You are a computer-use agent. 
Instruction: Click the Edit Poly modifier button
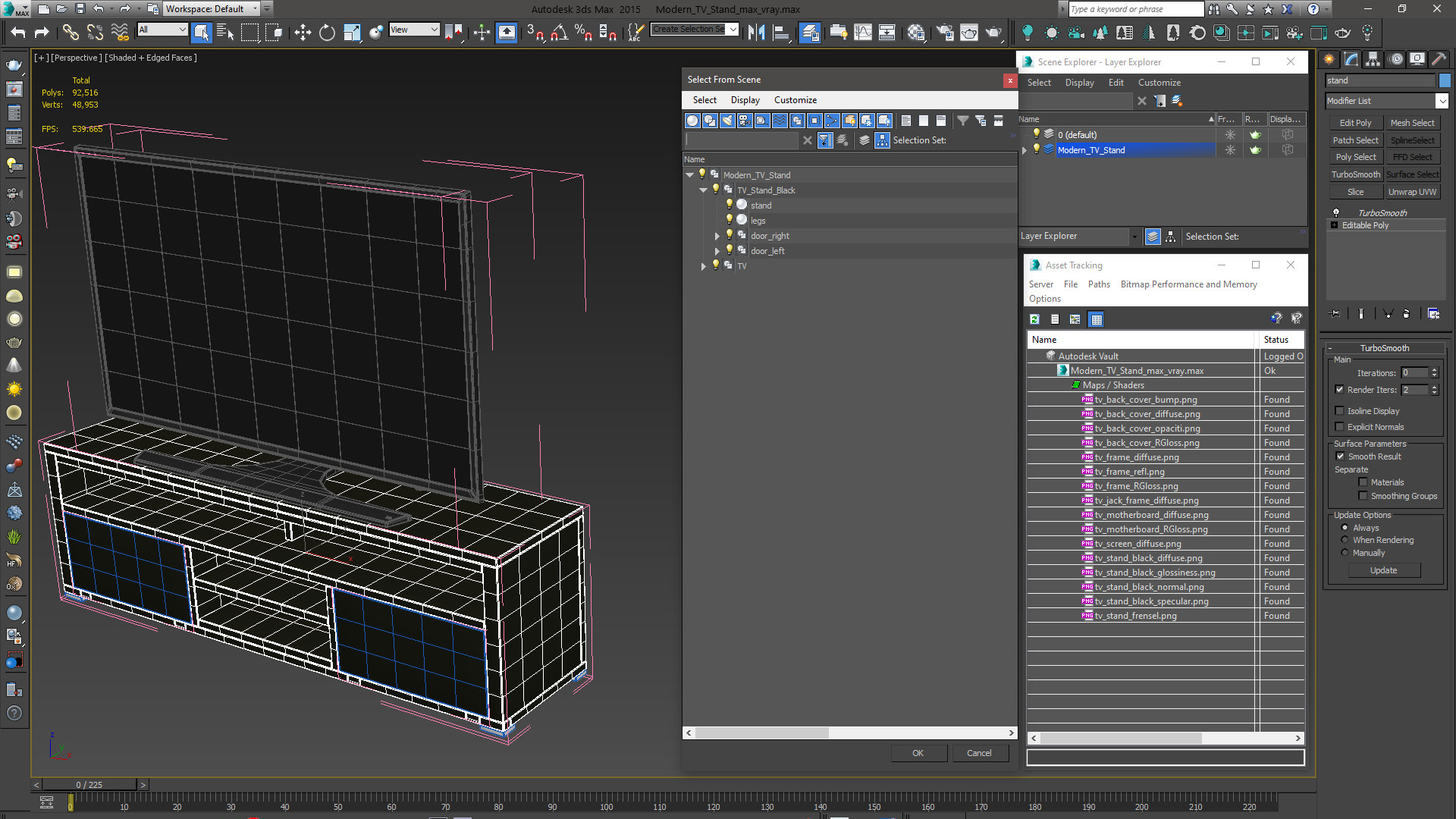click(x=1355, y=123)
